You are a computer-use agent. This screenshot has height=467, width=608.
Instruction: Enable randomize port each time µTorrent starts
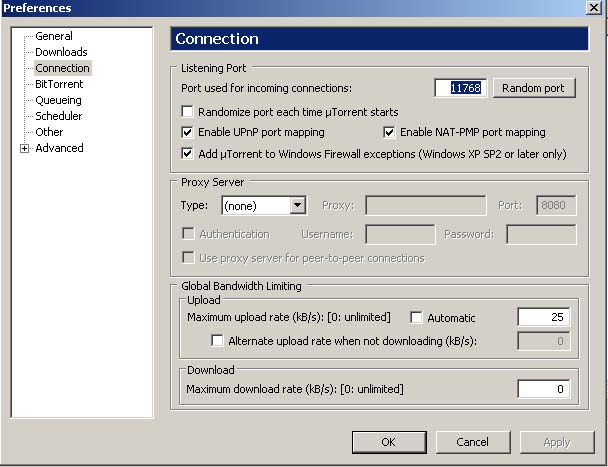coord(187,112)
